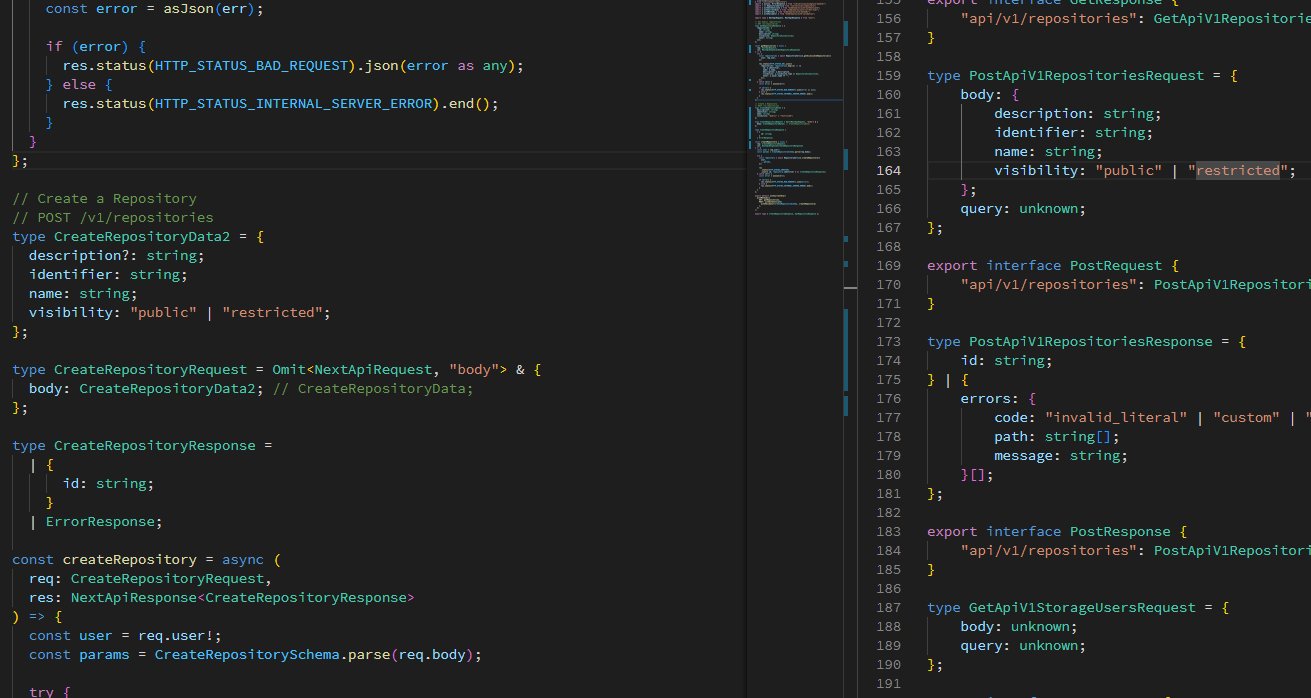Viewport: 1311px width, 698px height.
Task: Click the code minimap preview
Action: 795,110
